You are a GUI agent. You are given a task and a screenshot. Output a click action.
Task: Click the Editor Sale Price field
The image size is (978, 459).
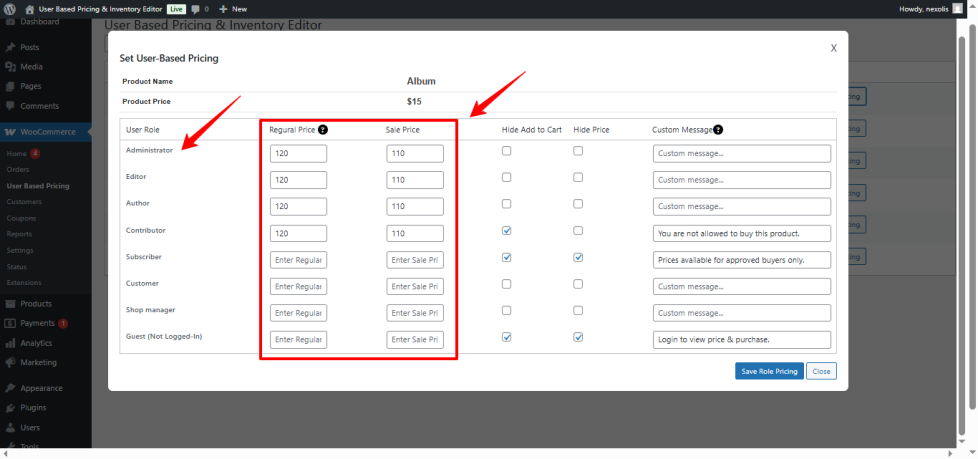tap(415, 180)
